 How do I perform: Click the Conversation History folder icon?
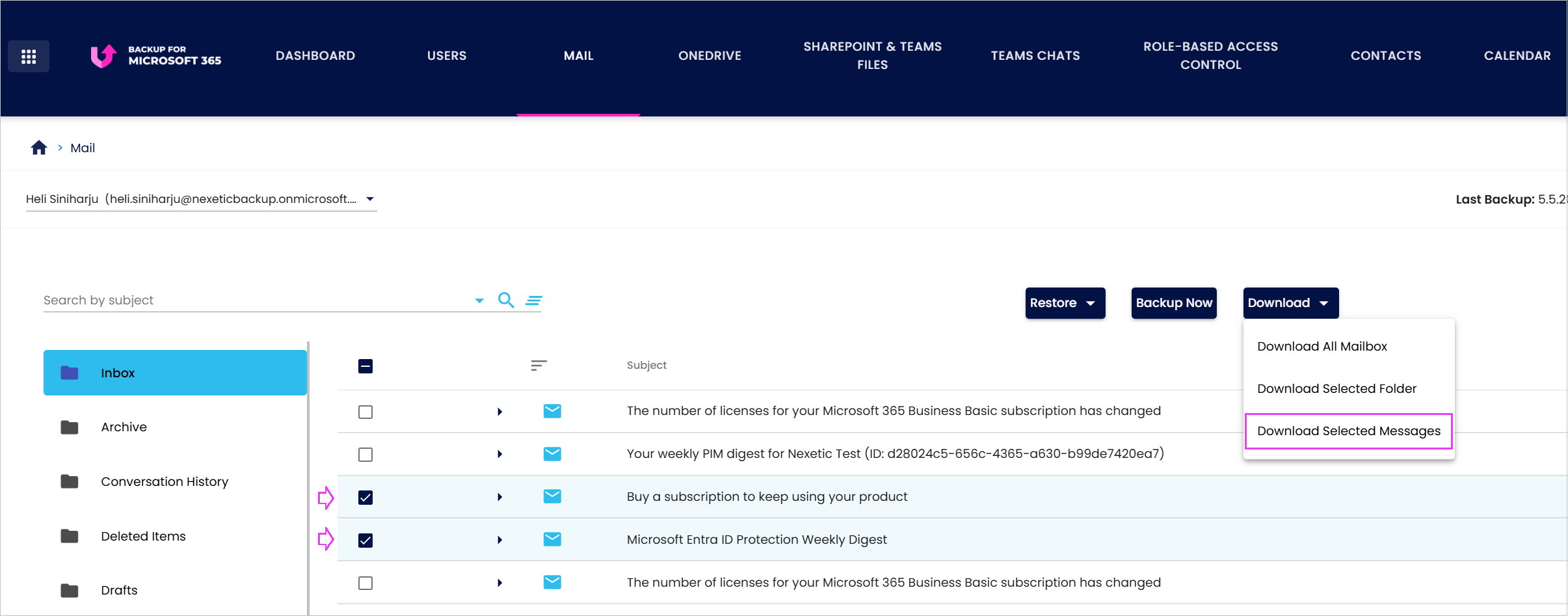70,481
